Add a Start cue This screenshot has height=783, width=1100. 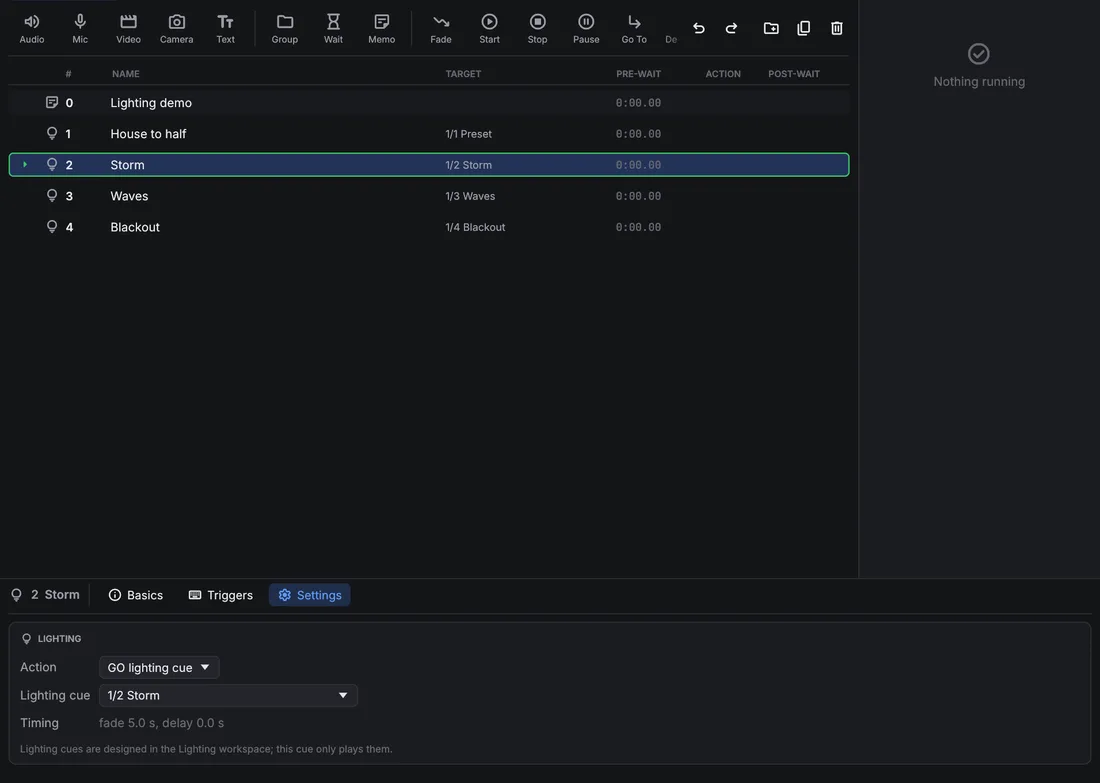point(490,29)
